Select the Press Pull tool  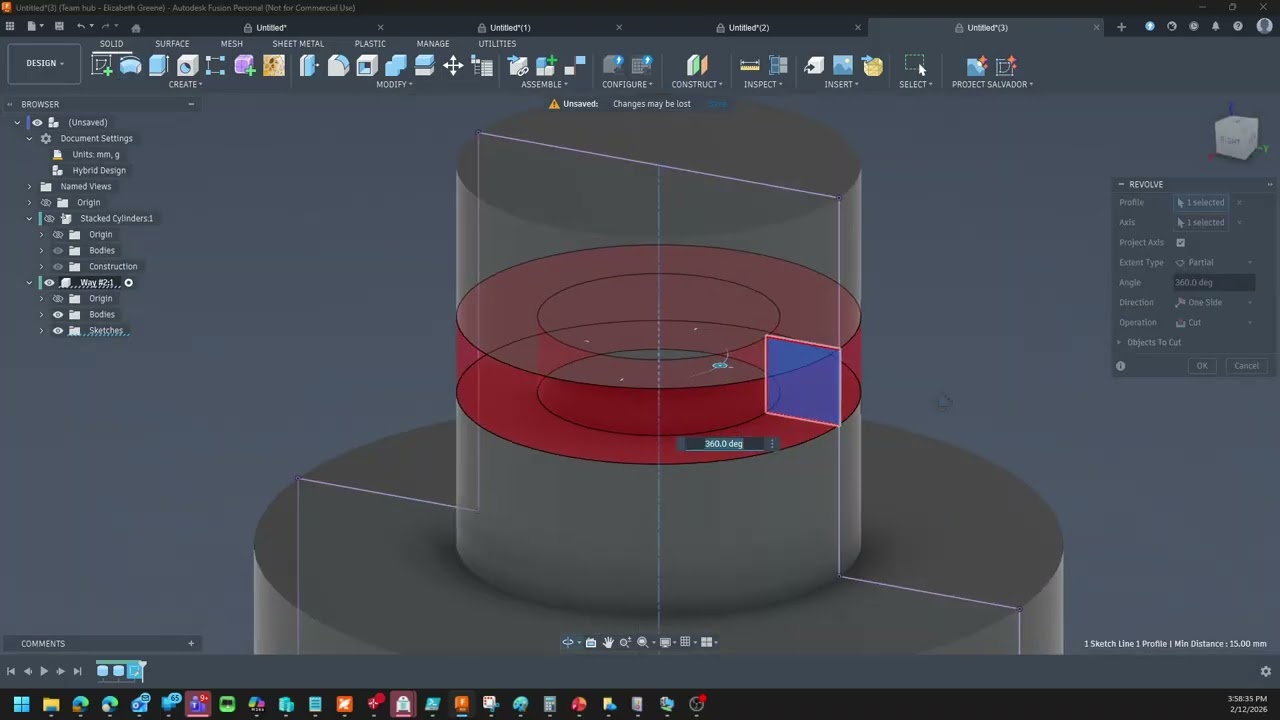[309, 66]
